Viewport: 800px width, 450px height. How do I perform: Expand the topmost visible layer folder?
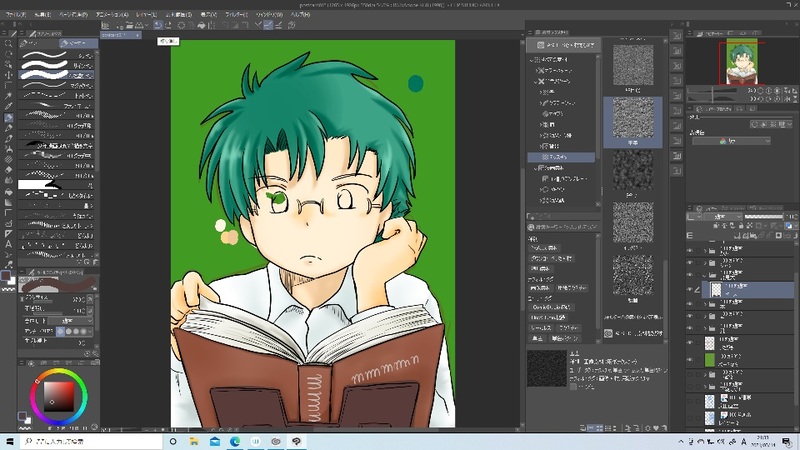point(706,251)
